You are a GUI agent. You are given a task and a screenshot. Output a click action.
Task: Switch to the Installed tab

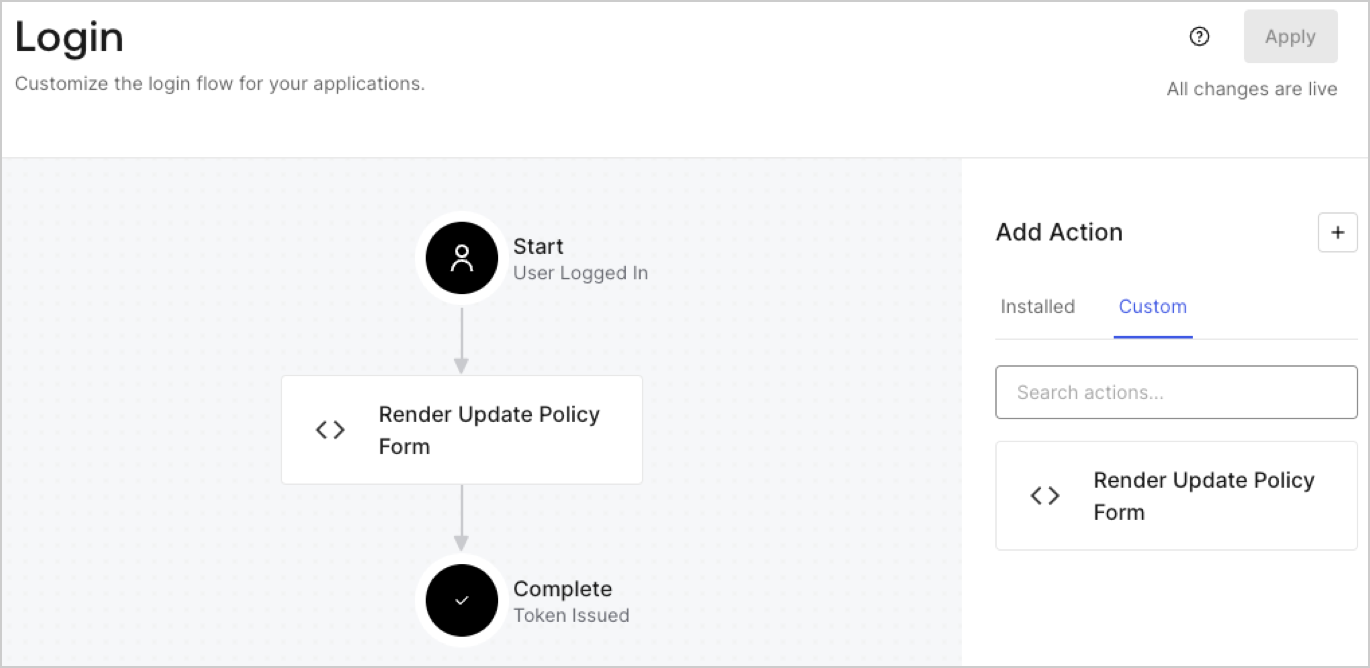click(1037, 307)
